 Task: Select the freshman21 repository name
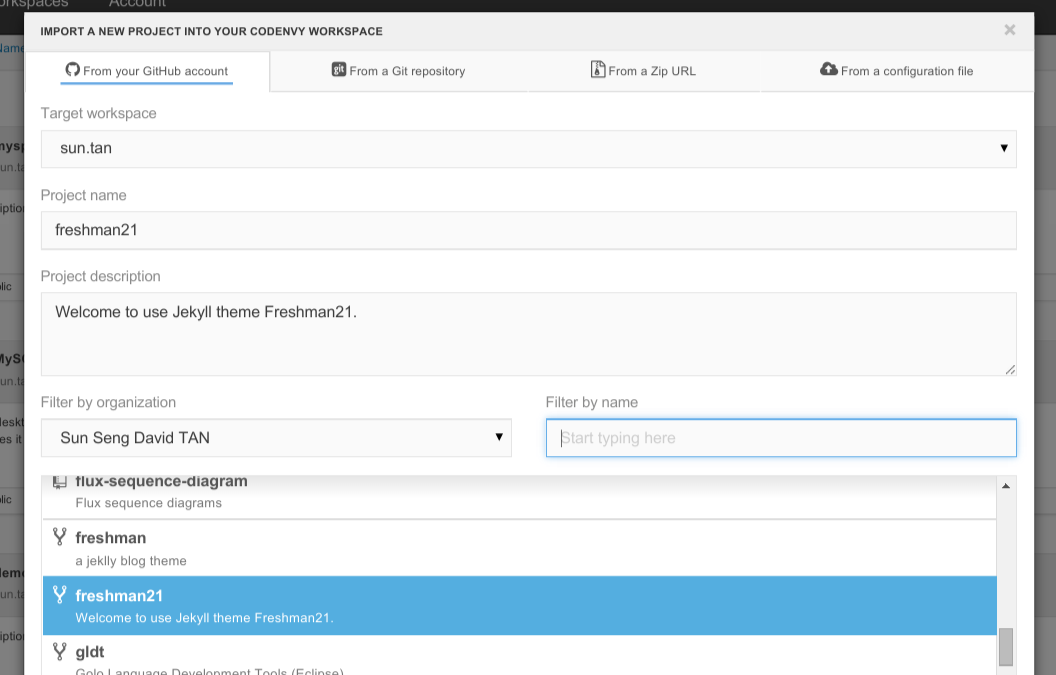pos(119,596)
